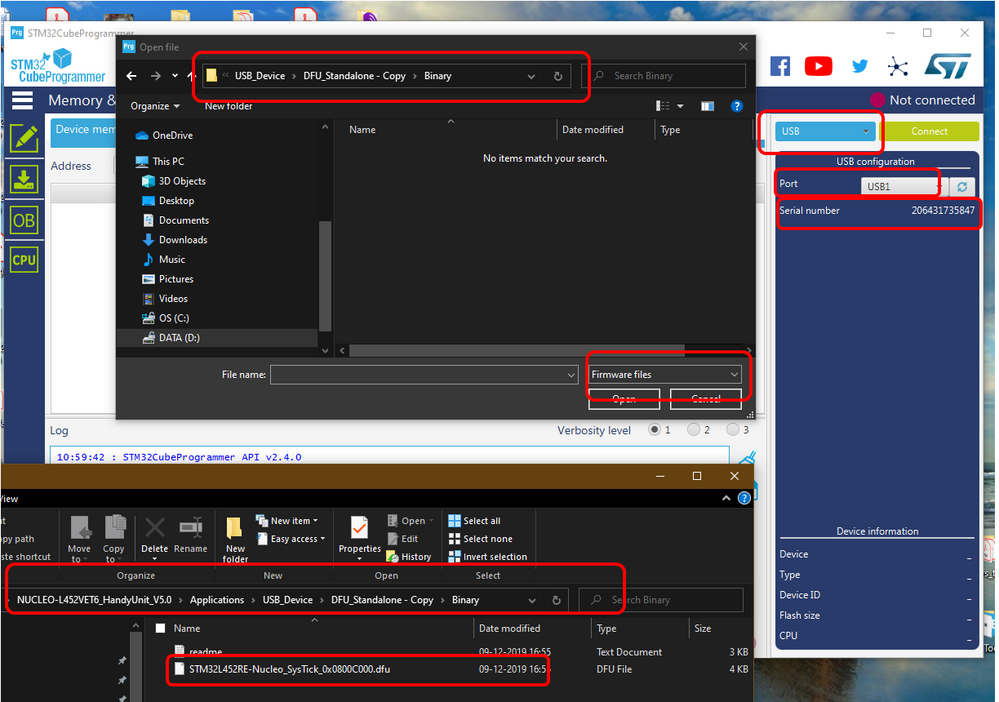Click Rename in the Explorer ribbon

coord(190,535)
